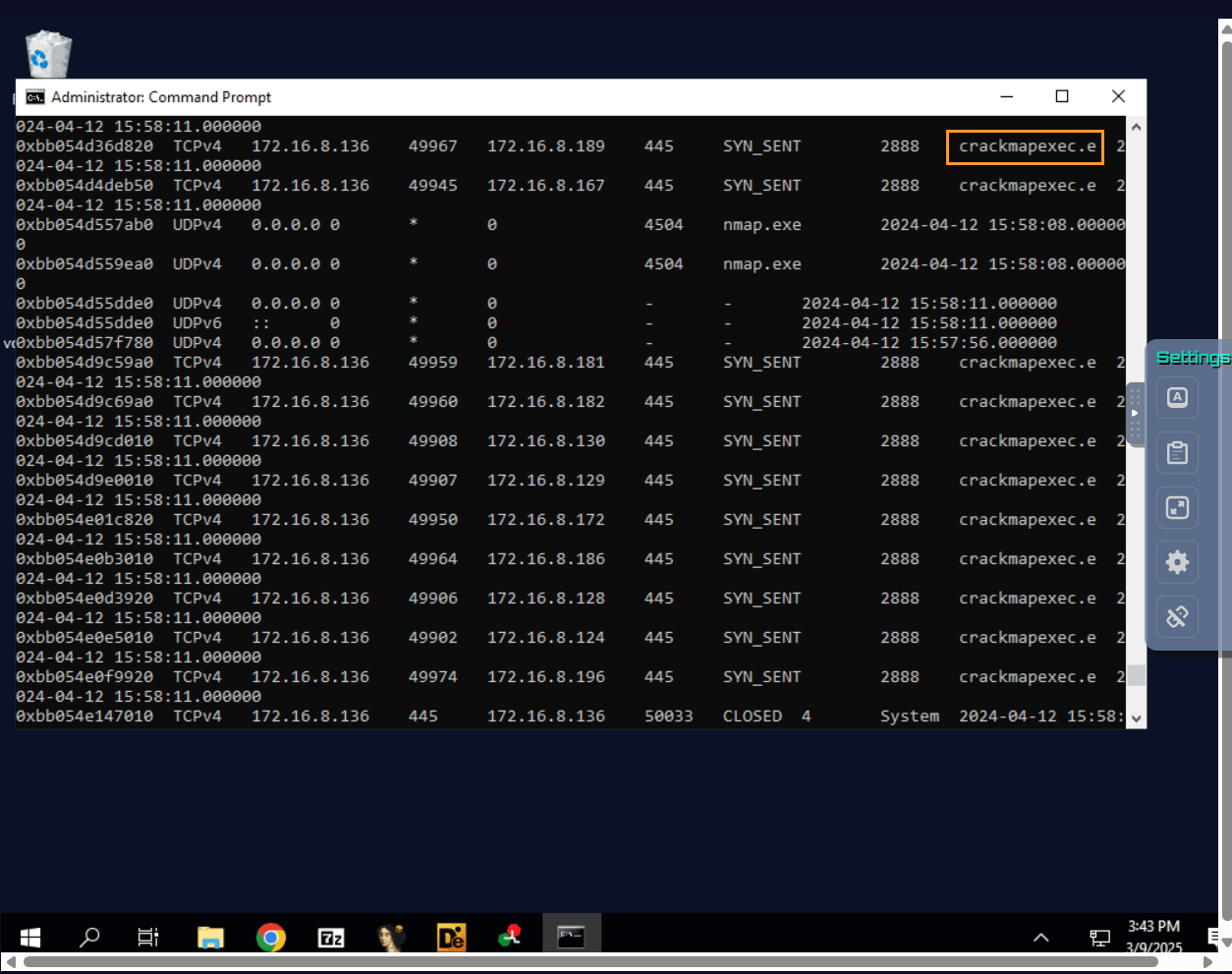Image resolution: width=1232 pixels, height=974 pixels.
Task: Click port 50033
Action: (669, 716)
